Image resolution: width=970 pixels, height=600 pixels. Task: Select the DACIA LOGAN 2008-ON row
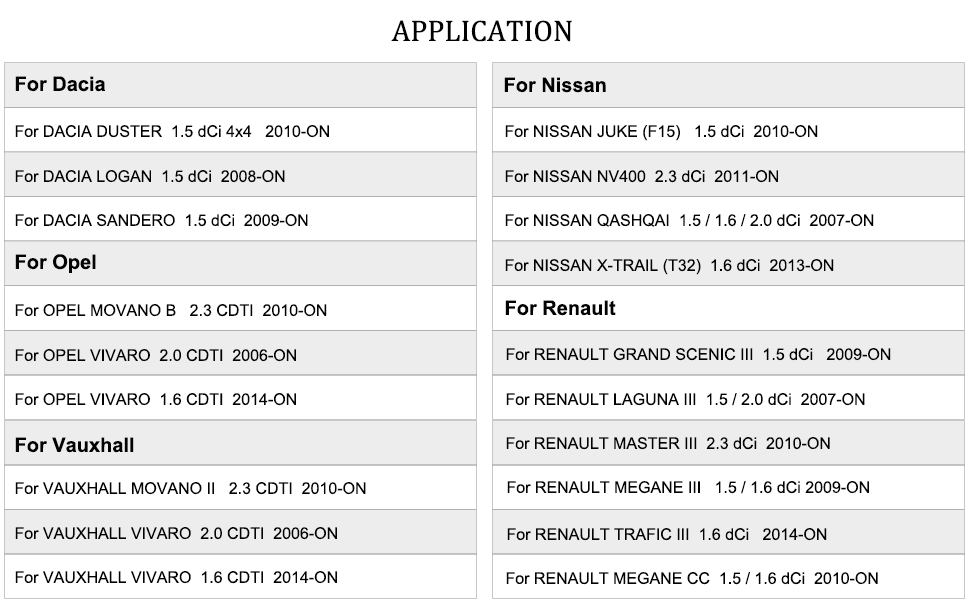pos(150,176)
